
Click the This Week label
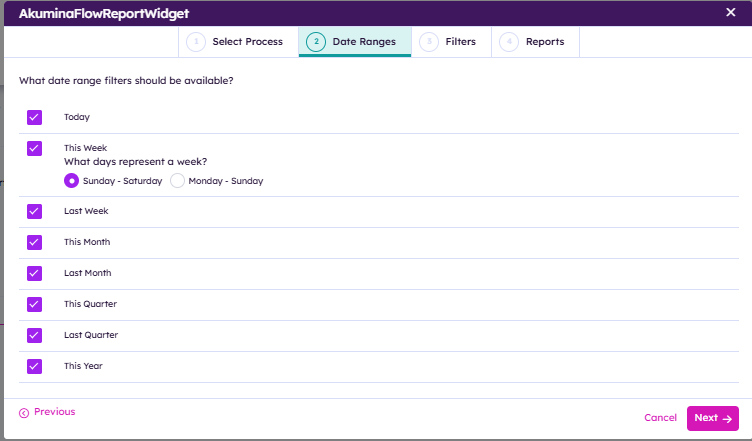click(85, 148)
